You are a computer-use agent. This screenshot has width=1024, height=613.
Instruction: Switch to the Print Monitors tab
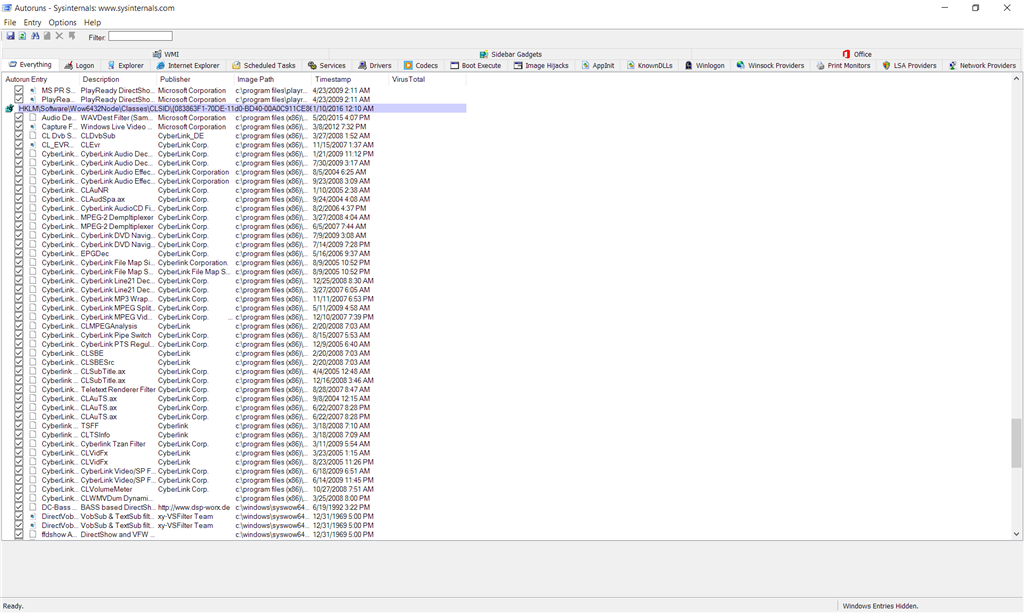point(843,65)
